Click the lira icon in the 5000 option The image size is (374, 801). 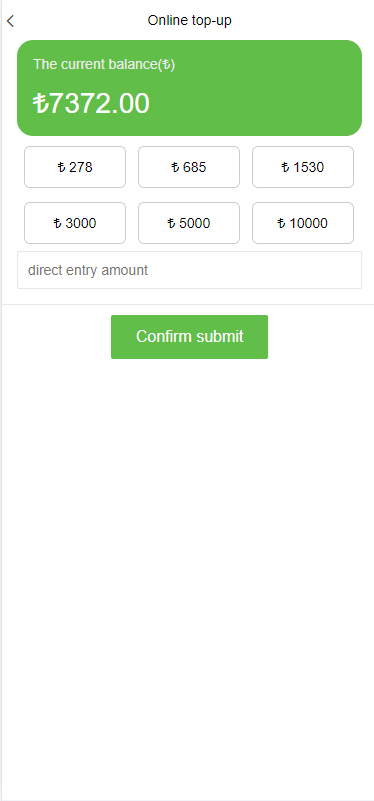point(172,224)
